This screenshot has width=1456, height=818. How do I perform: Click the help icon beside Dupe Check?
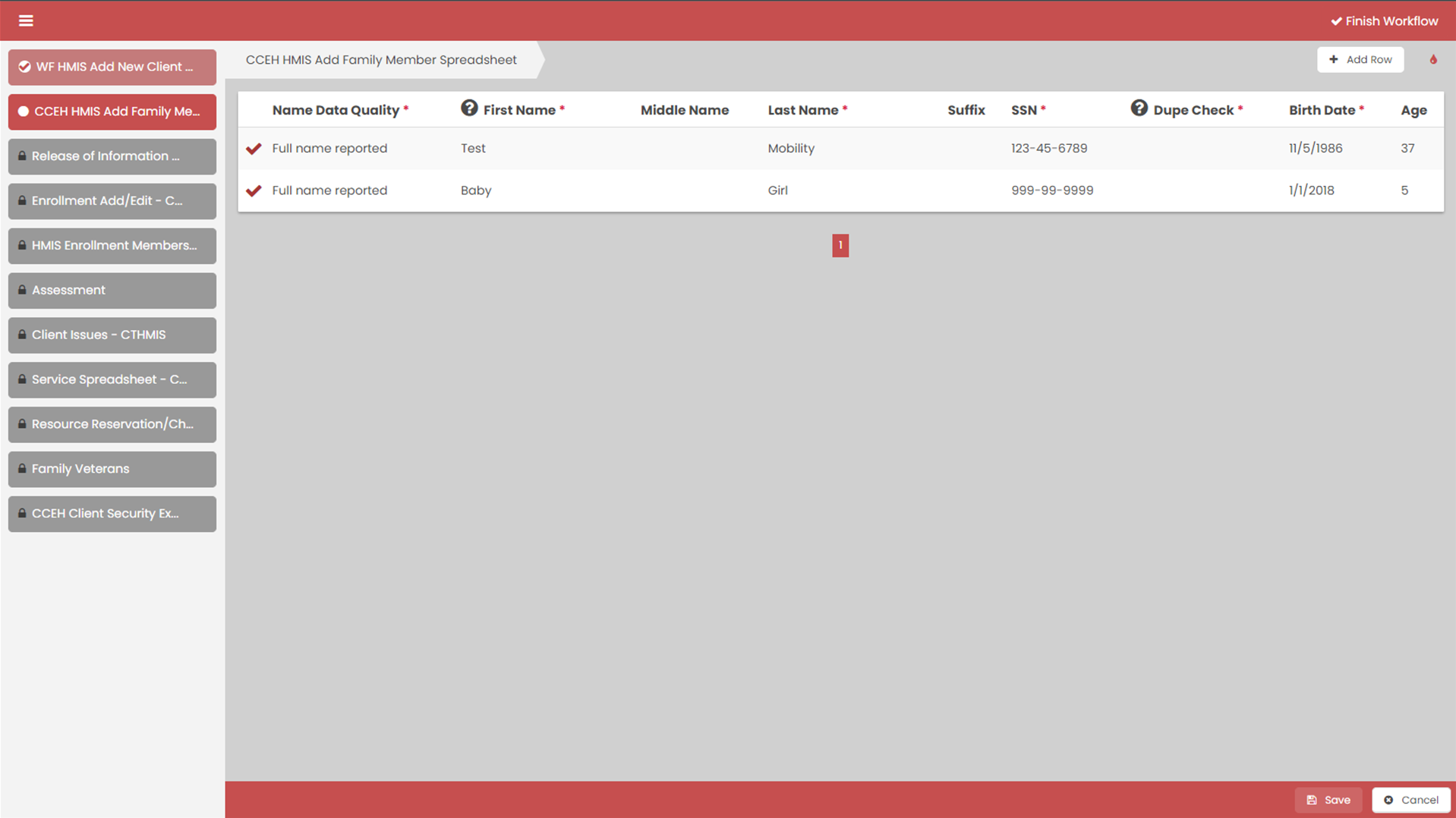point(1139,109)
